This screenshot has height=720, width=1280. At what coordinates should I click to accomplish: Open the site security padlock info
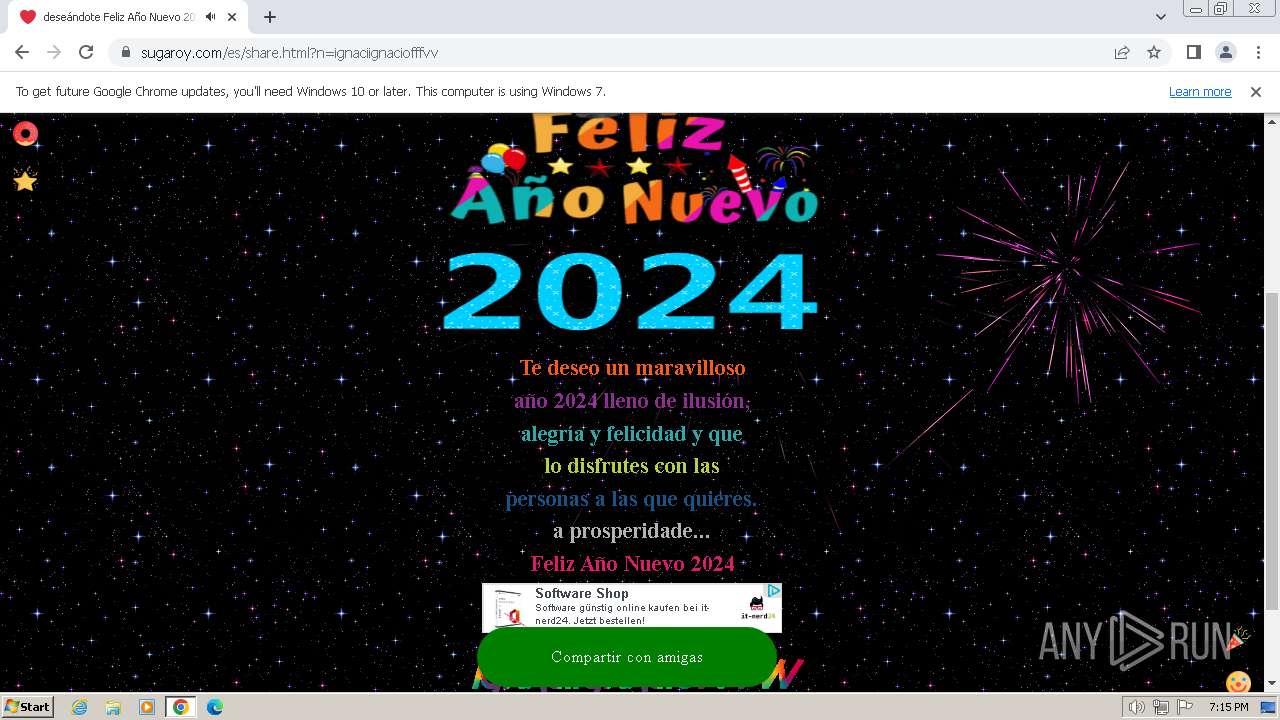(126, 52)
